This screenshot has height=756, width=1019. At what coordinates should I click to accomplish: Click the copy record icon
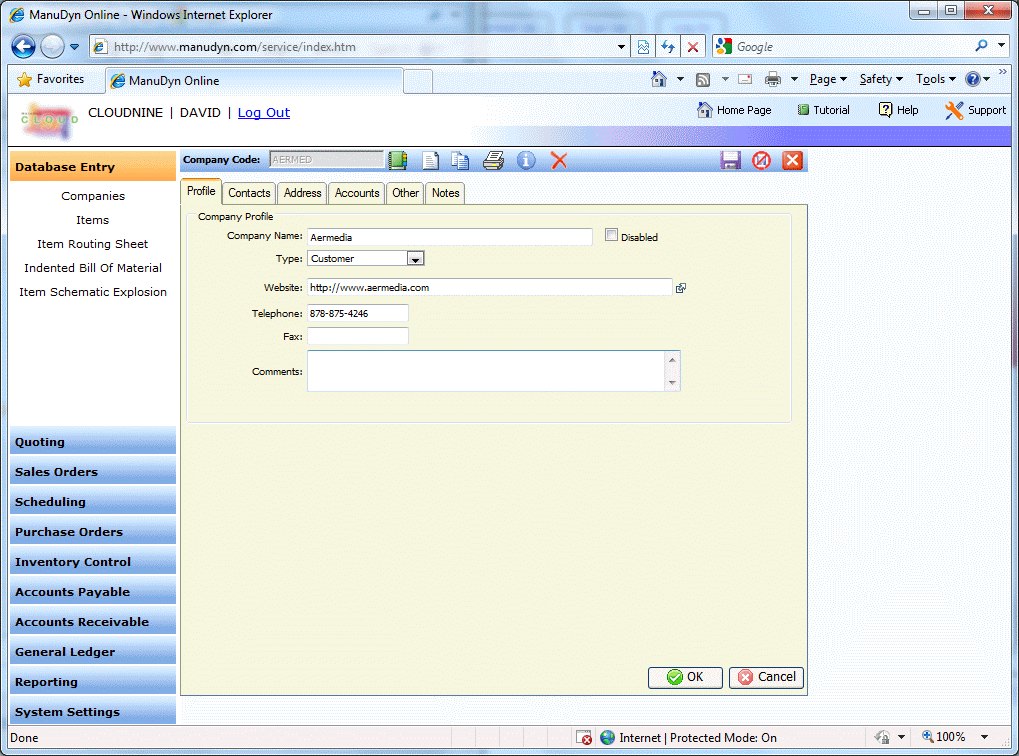point(460,160)
